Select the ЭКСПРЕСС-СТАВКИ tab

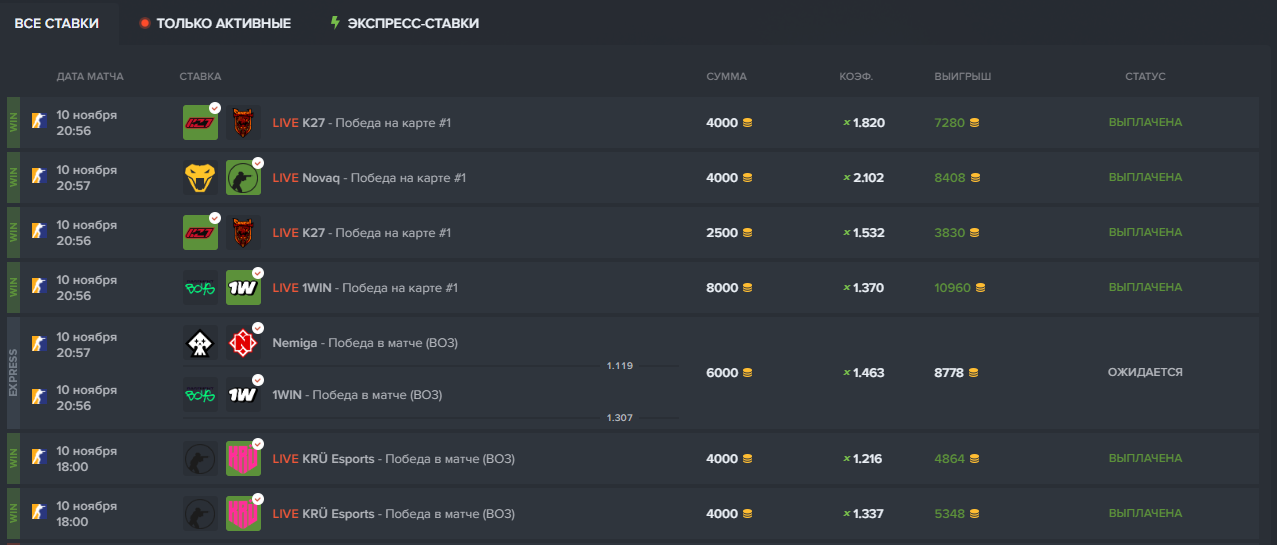pos(412,23)
